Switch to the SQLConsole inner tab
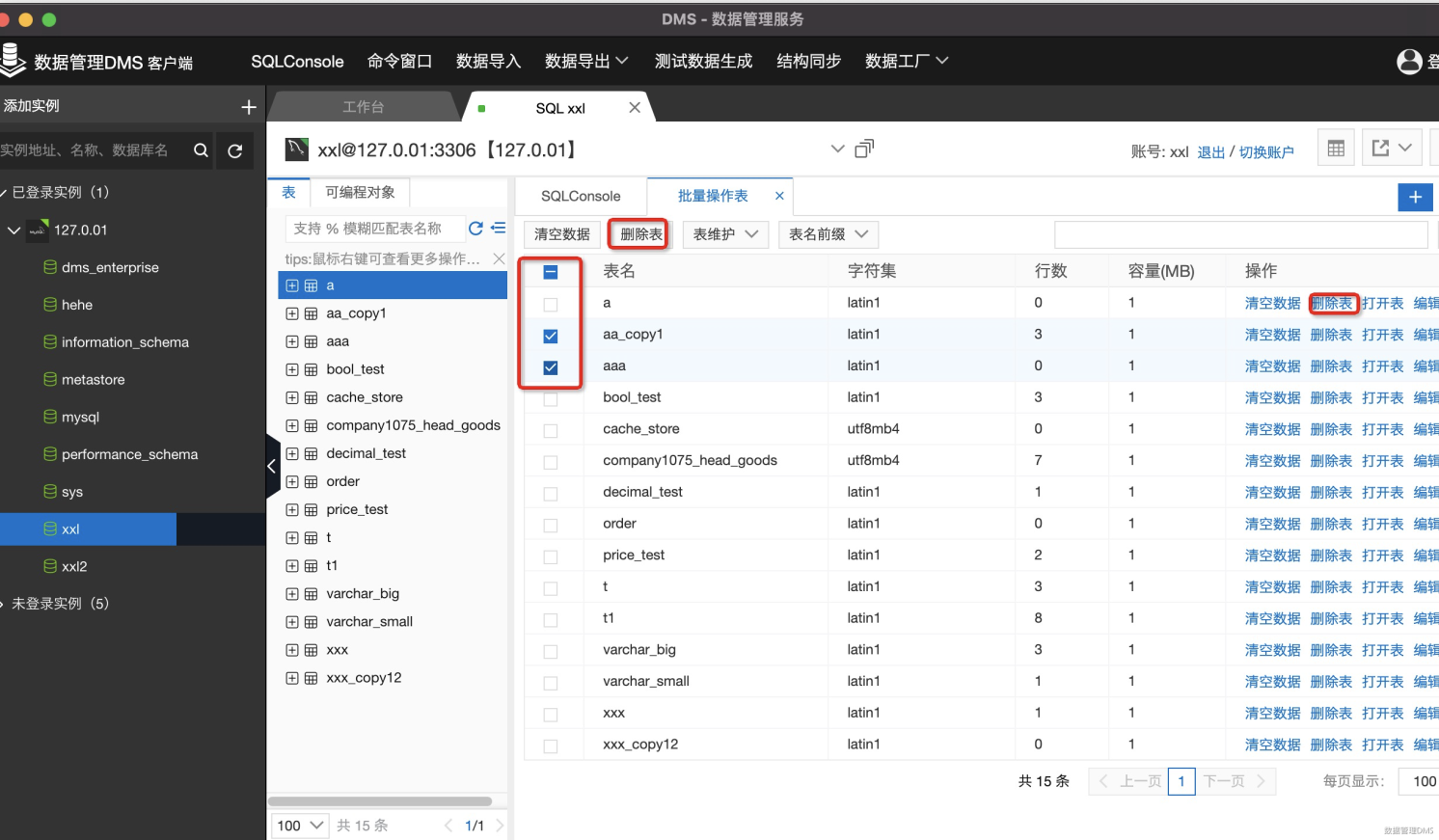Viewport: 1439px width, 840px height. (x=581, y=196)
